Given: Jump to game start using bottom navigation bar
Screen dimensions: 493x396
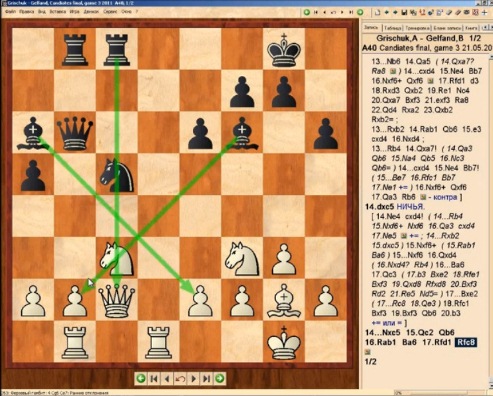Looking at the screenshot, I should click(x=154, y=379).
